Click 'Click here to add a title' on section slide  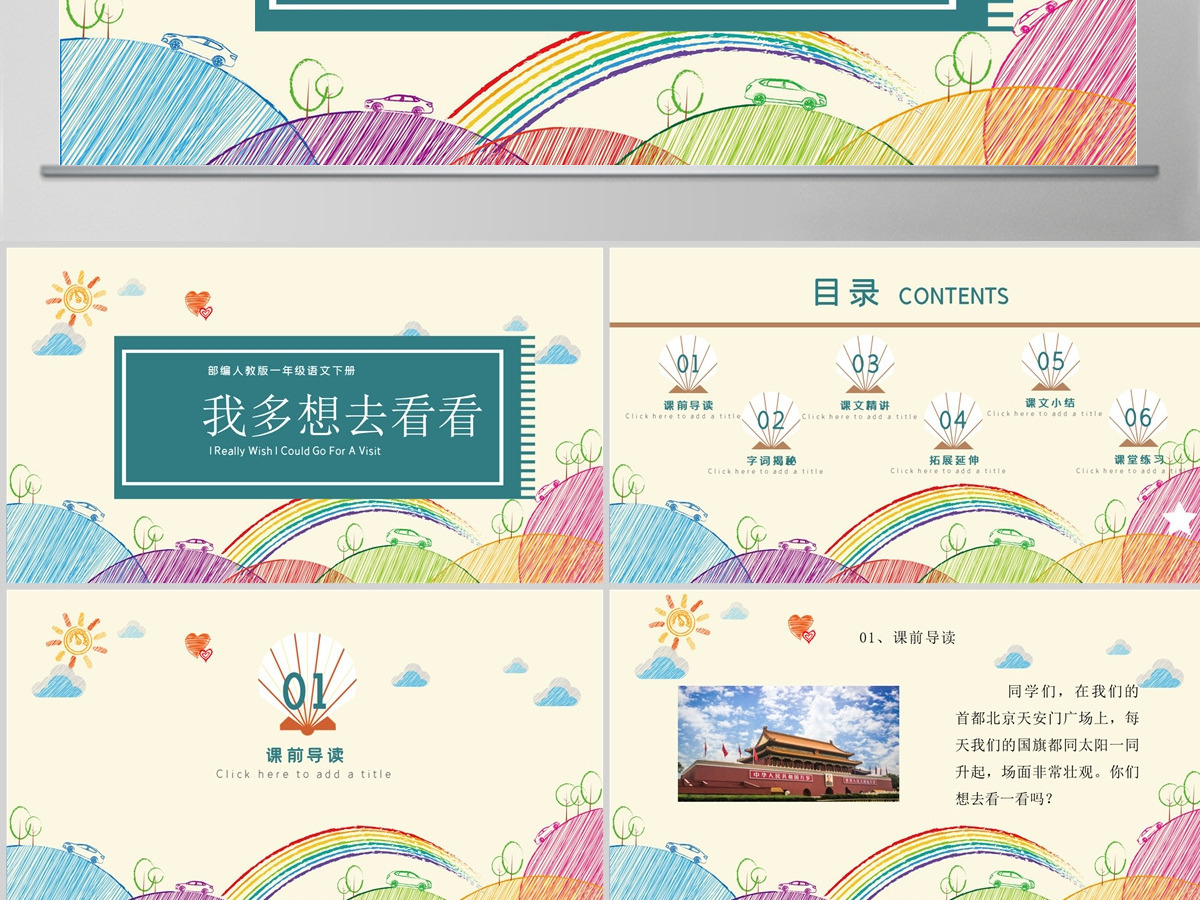[x=304, y=774]
